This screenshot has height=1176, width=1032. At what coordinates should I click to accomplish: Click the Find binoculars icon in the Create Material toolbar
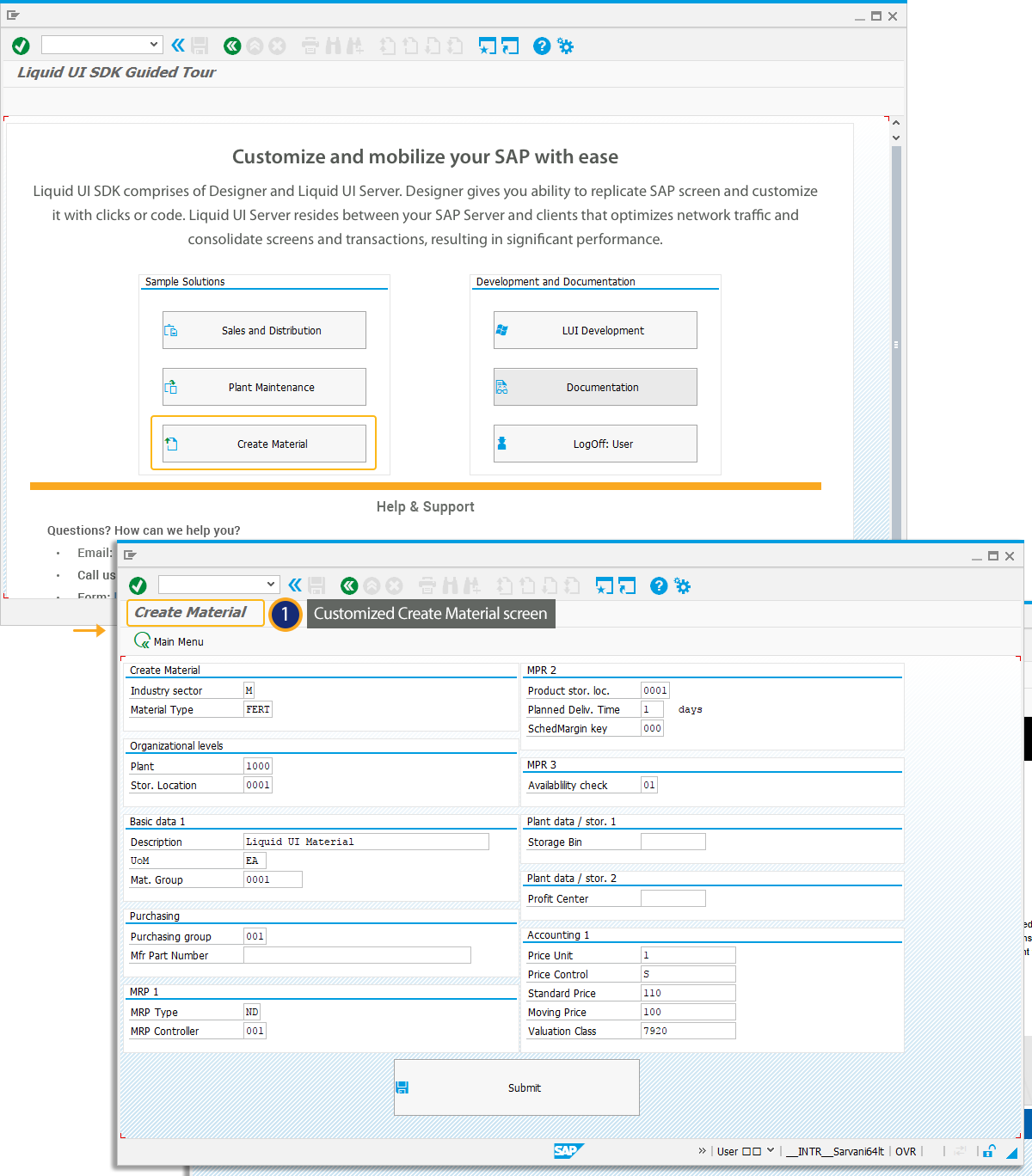450,585
